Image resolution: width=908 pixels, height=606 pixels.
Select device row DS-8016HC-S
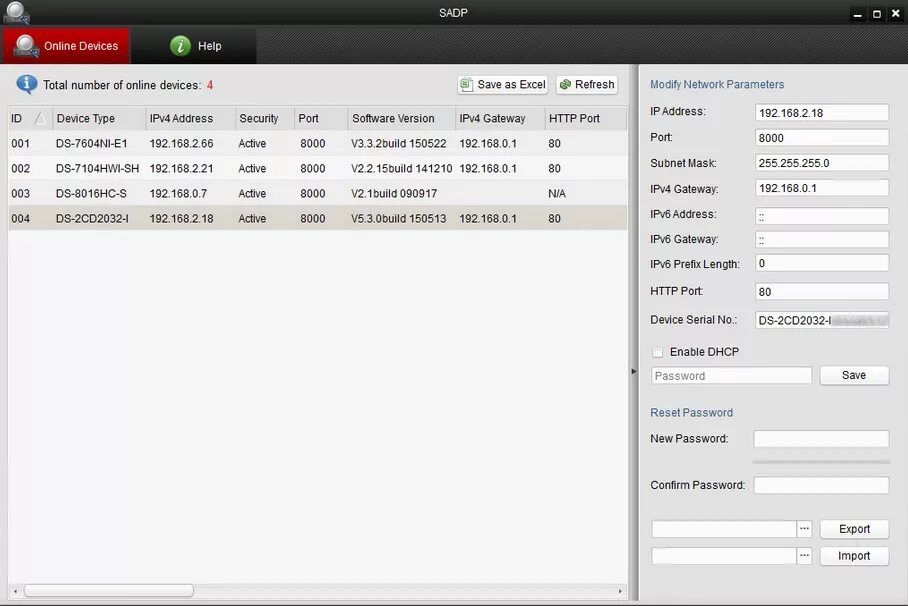pyautogui.click(x=317, y=193)
